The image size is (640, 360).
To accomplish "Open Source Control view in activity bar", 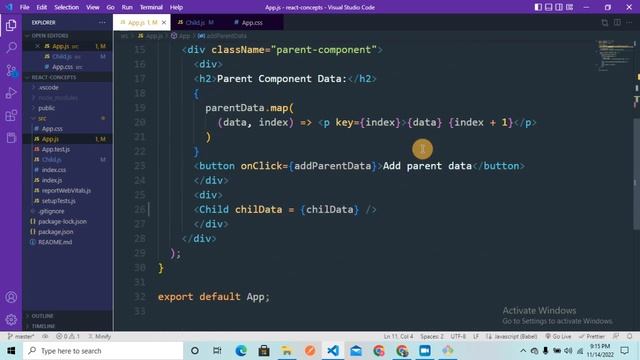I will [11, 71].
